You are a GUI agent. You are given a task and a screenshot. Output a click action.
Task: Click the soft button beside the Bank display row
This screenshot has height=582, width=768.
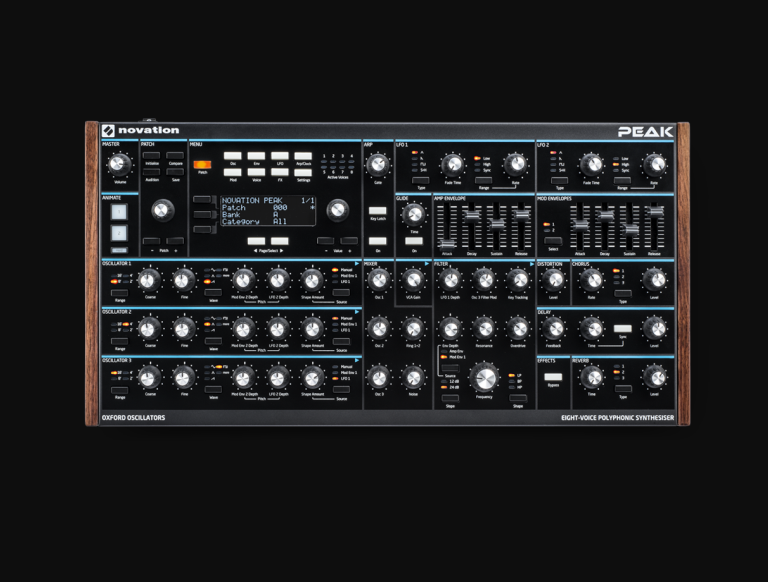(202, 215)
